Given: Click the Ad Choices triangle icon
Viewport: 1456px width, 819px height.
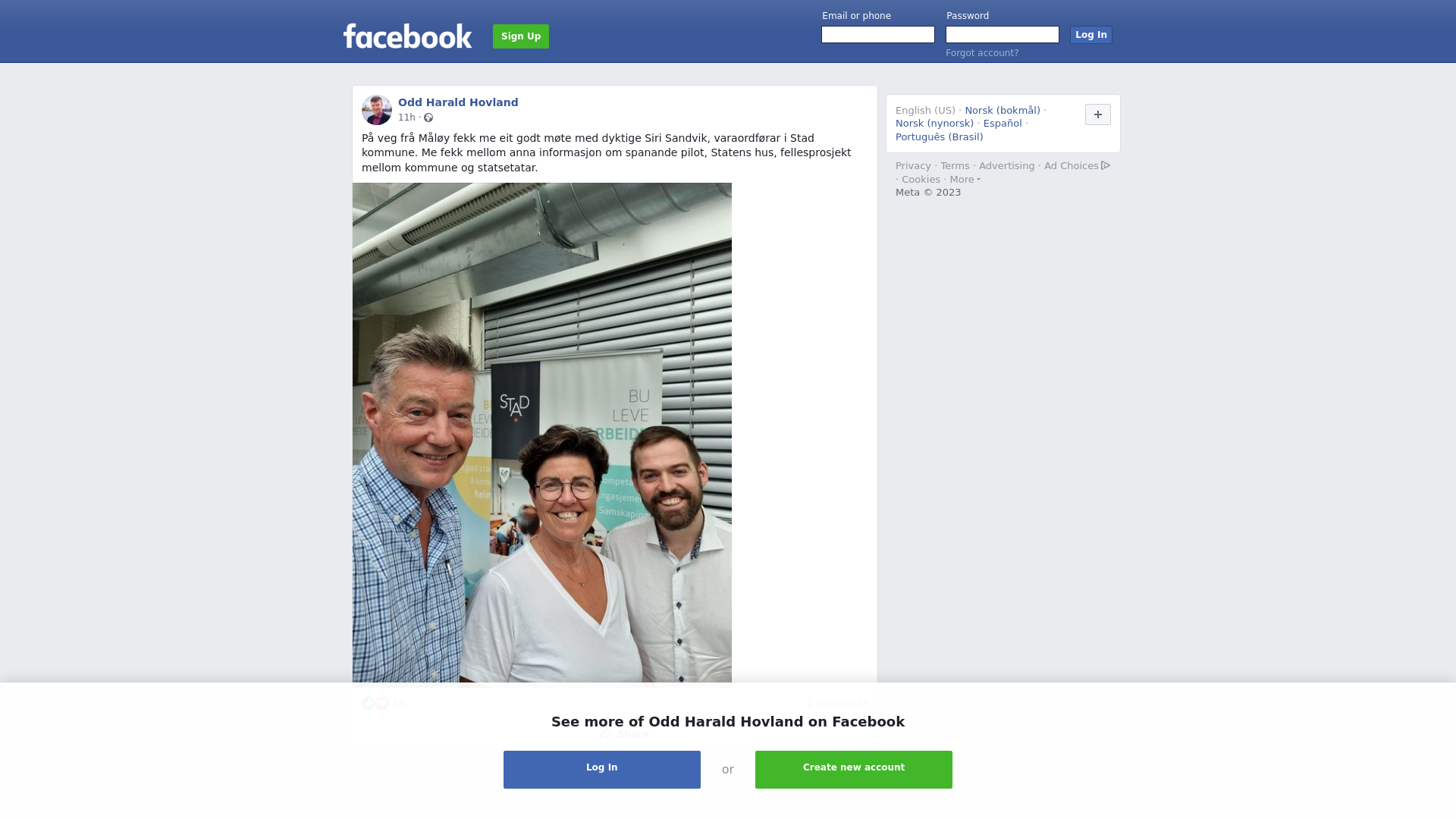Looking at the screenshot, I should tap(1106, 165).
